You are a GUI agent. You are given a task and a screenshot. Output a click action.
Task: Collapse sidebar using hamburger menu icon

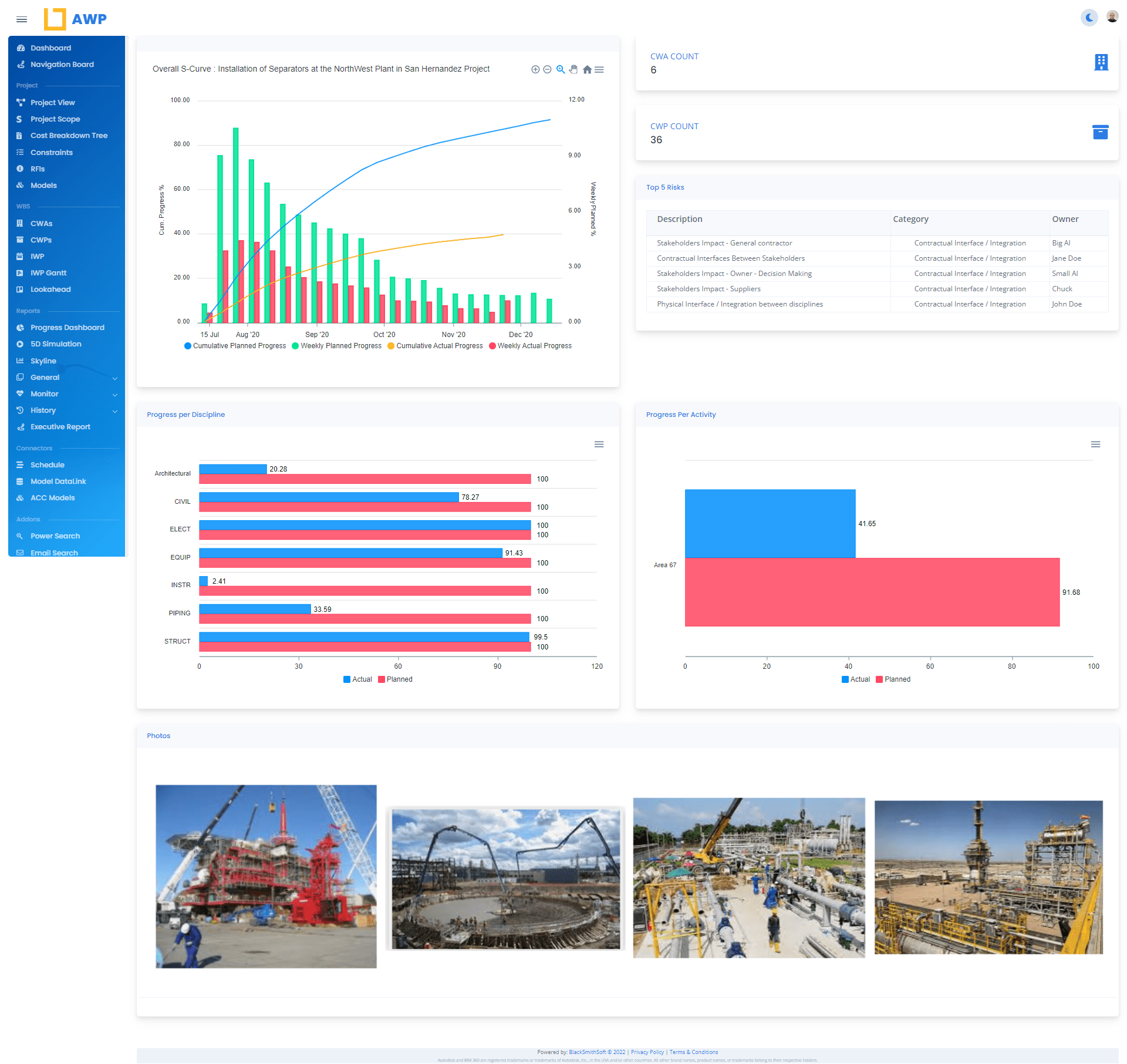click(22, 19)
